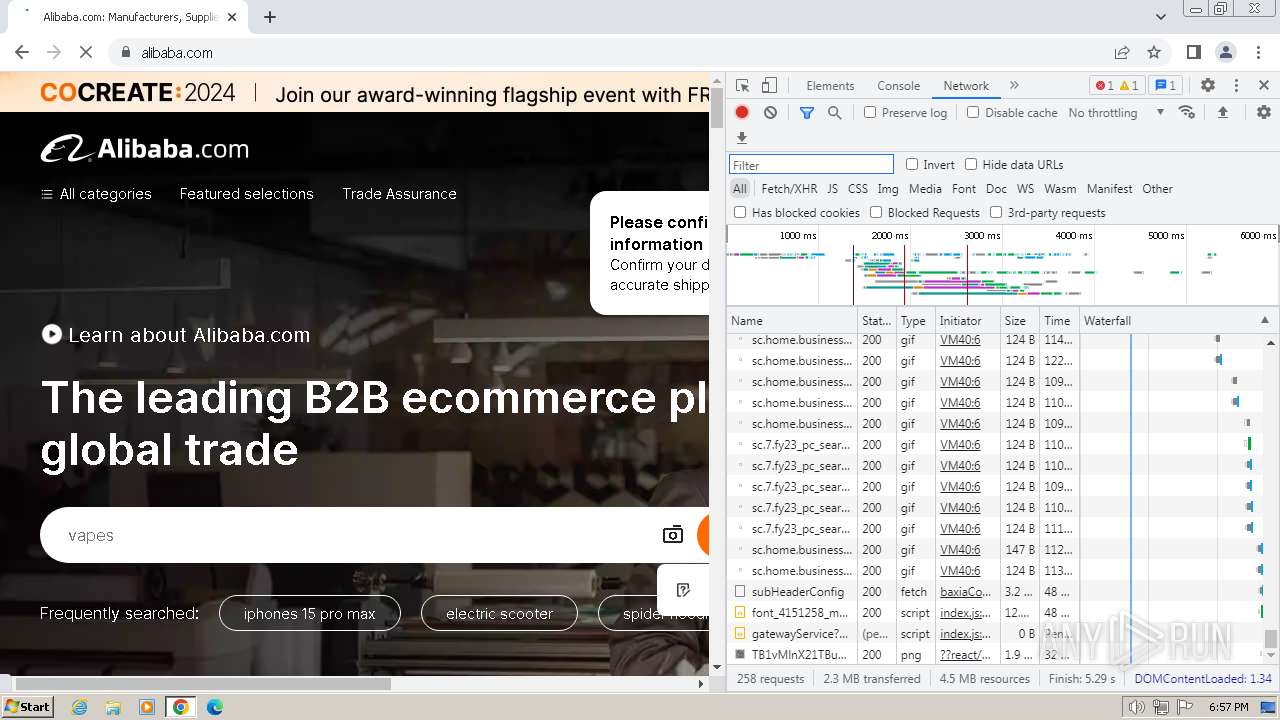Click the Windows Start button
The width and height of the screenshot is (1280, 720).
click(28, 707)
